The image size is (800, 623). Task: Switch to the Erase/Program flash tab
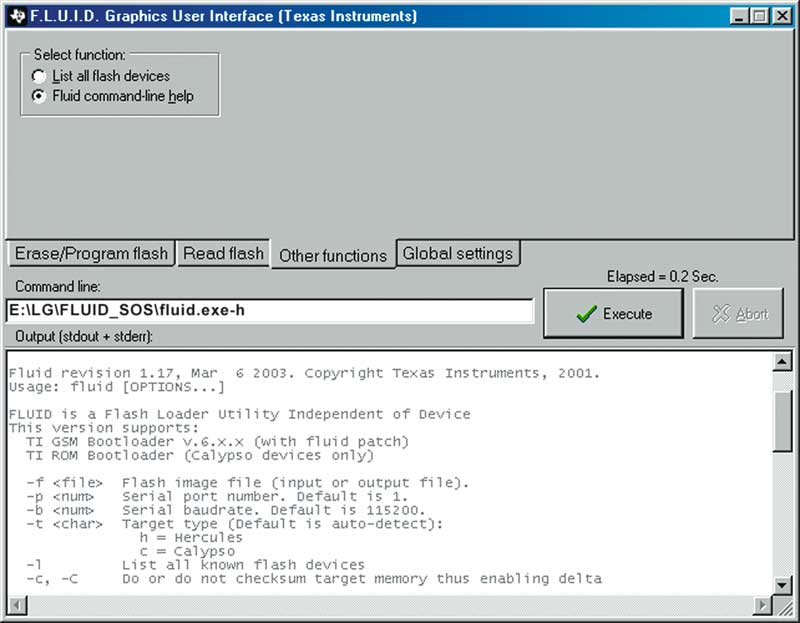point(91,253)
